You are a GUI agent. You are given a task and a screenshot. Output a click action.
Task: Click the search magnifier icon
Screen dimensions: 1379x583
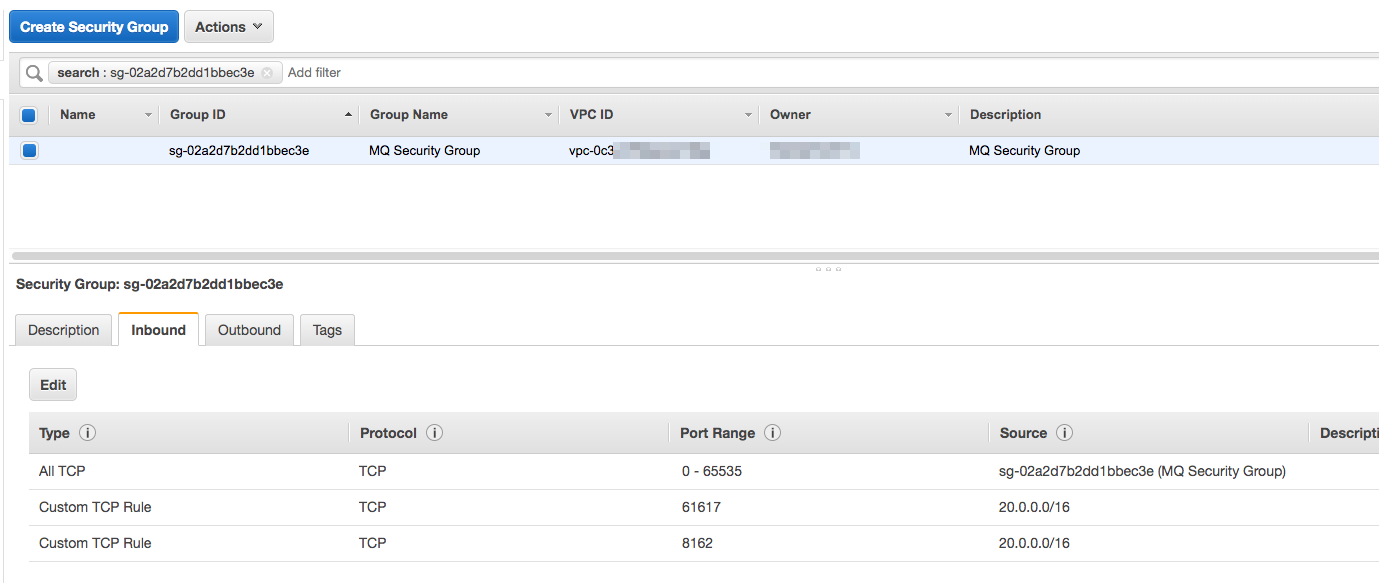click(34, 73)
